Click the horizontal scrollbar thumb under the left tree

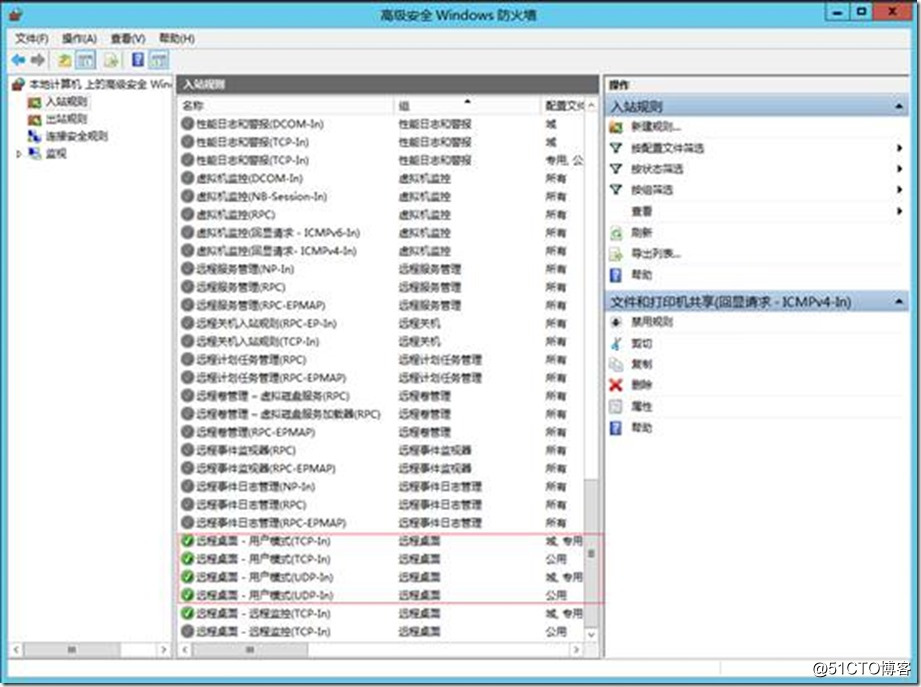point(72,650)
